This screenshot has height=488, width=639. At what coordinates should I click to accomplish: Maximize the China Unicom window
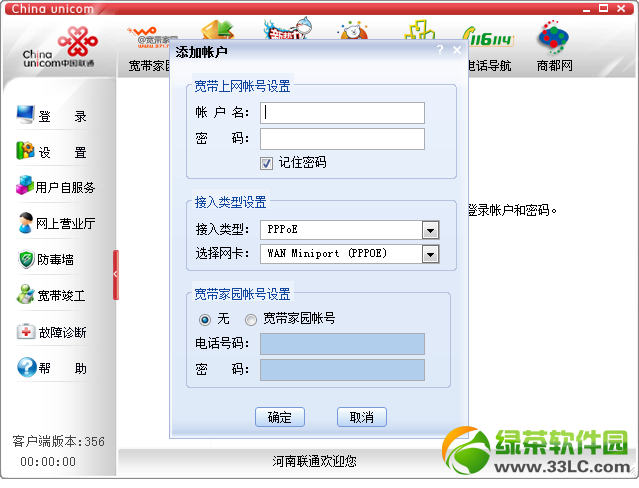coord(604,8)
